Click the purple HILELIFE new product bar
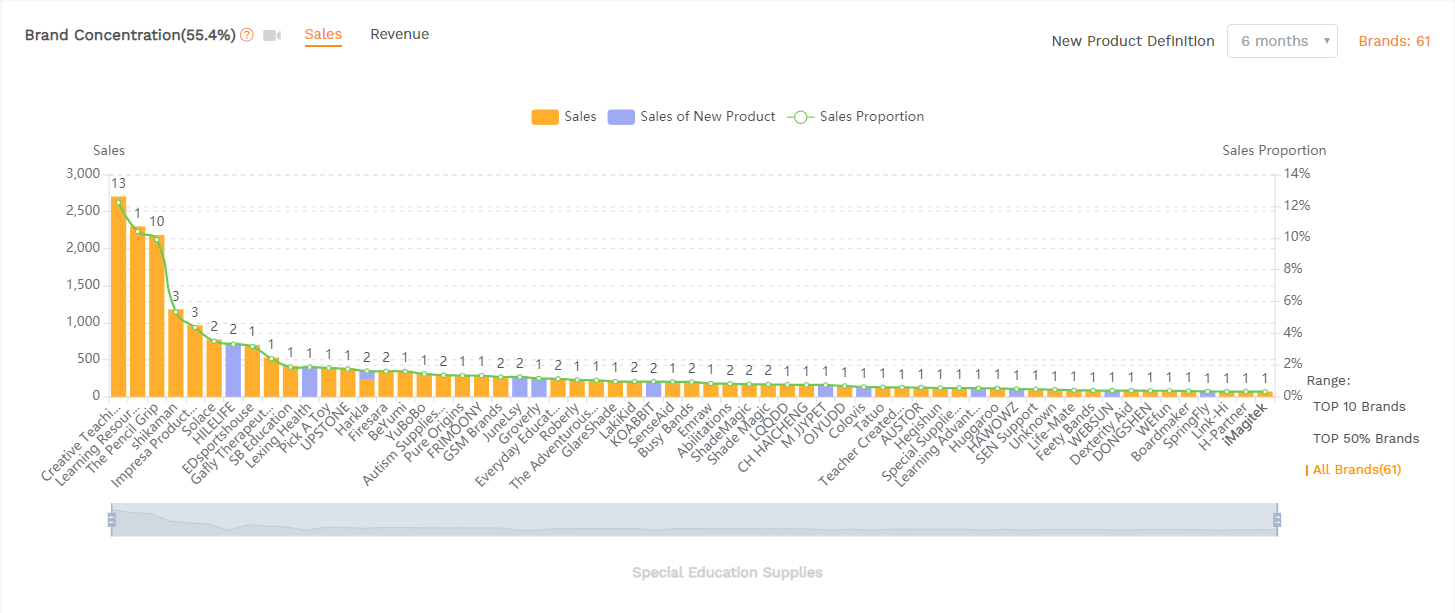1455x613 pixels. pyautogui.click(x=233, y=370)
